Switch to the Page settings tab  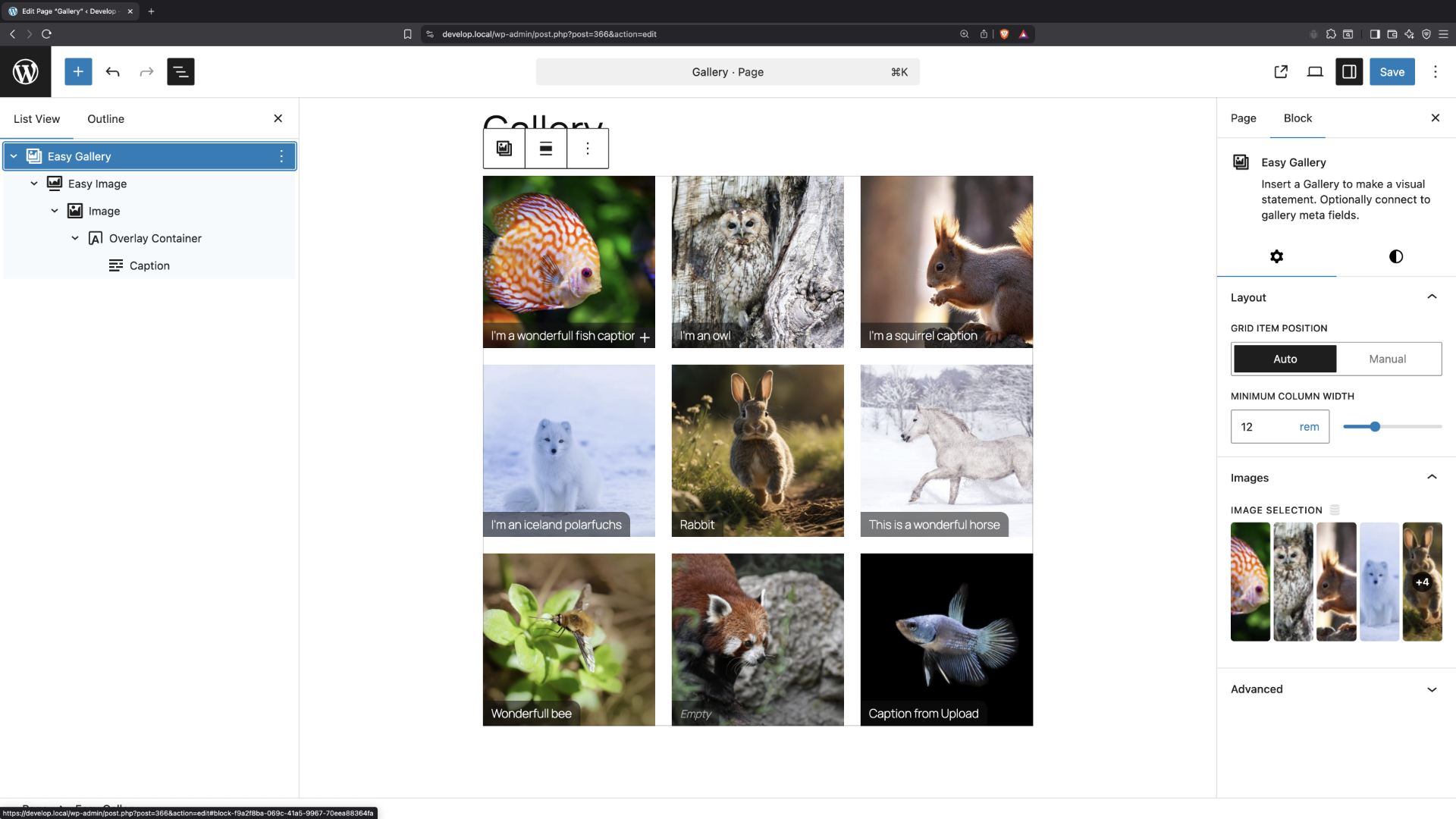(1243, 118)
